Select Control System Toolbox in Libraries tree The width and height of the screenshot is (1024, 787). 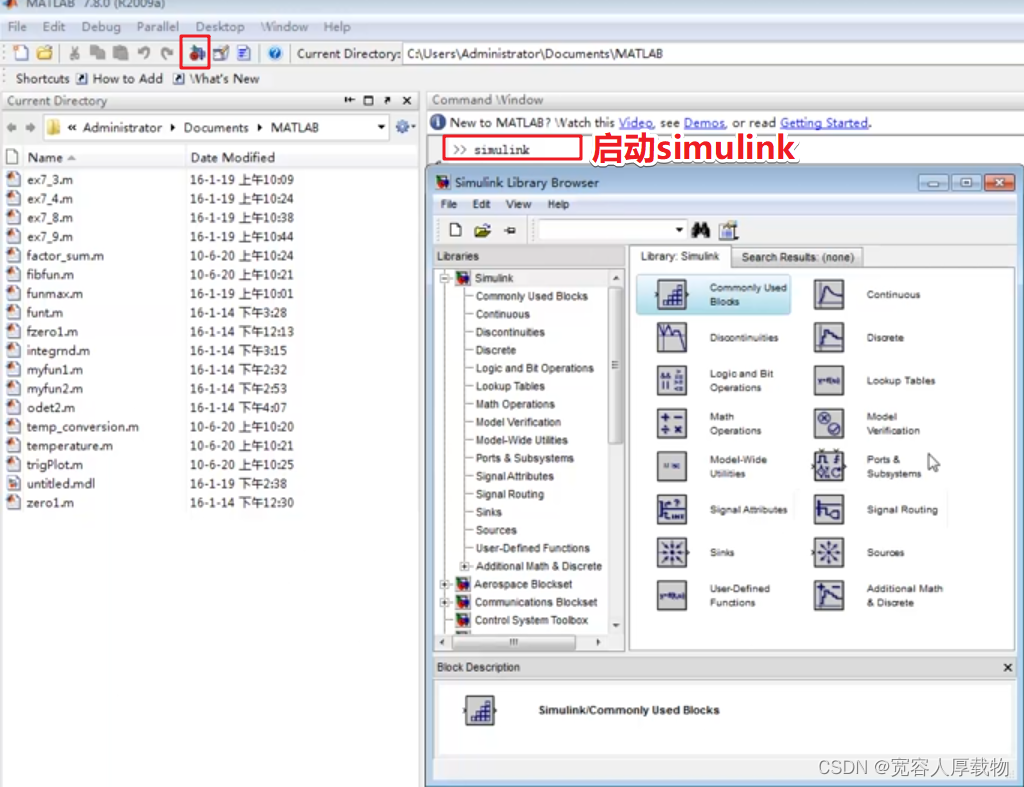531,620
